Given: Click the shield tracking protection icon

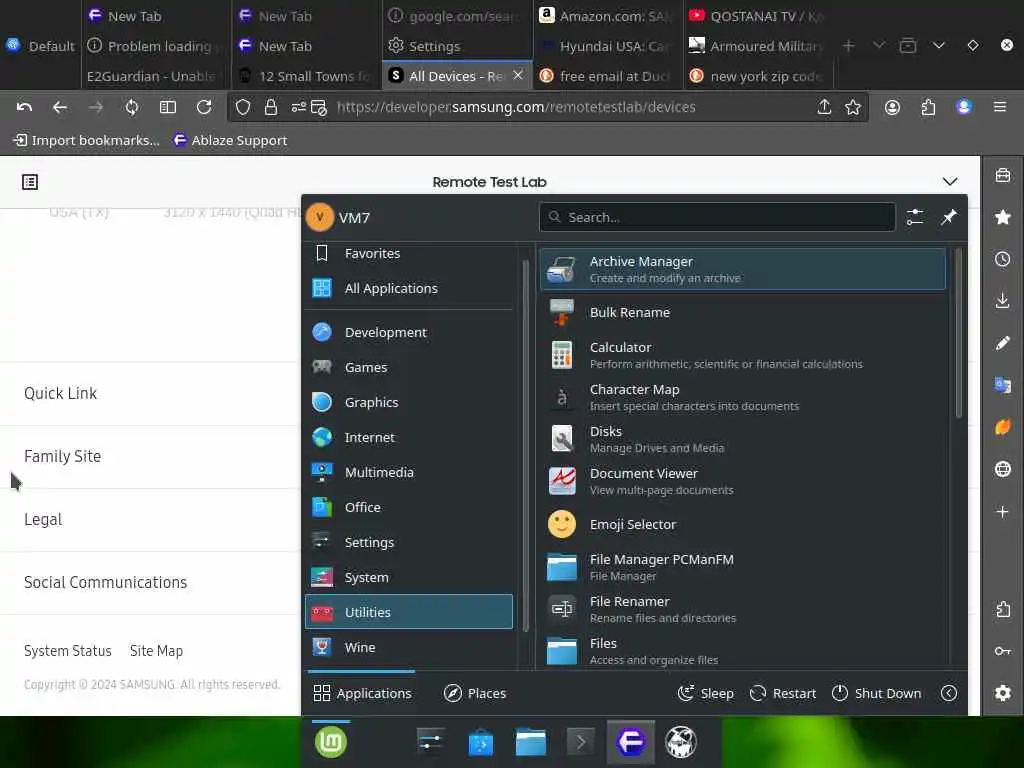Looking at the screenshot, I should (243, 107).
